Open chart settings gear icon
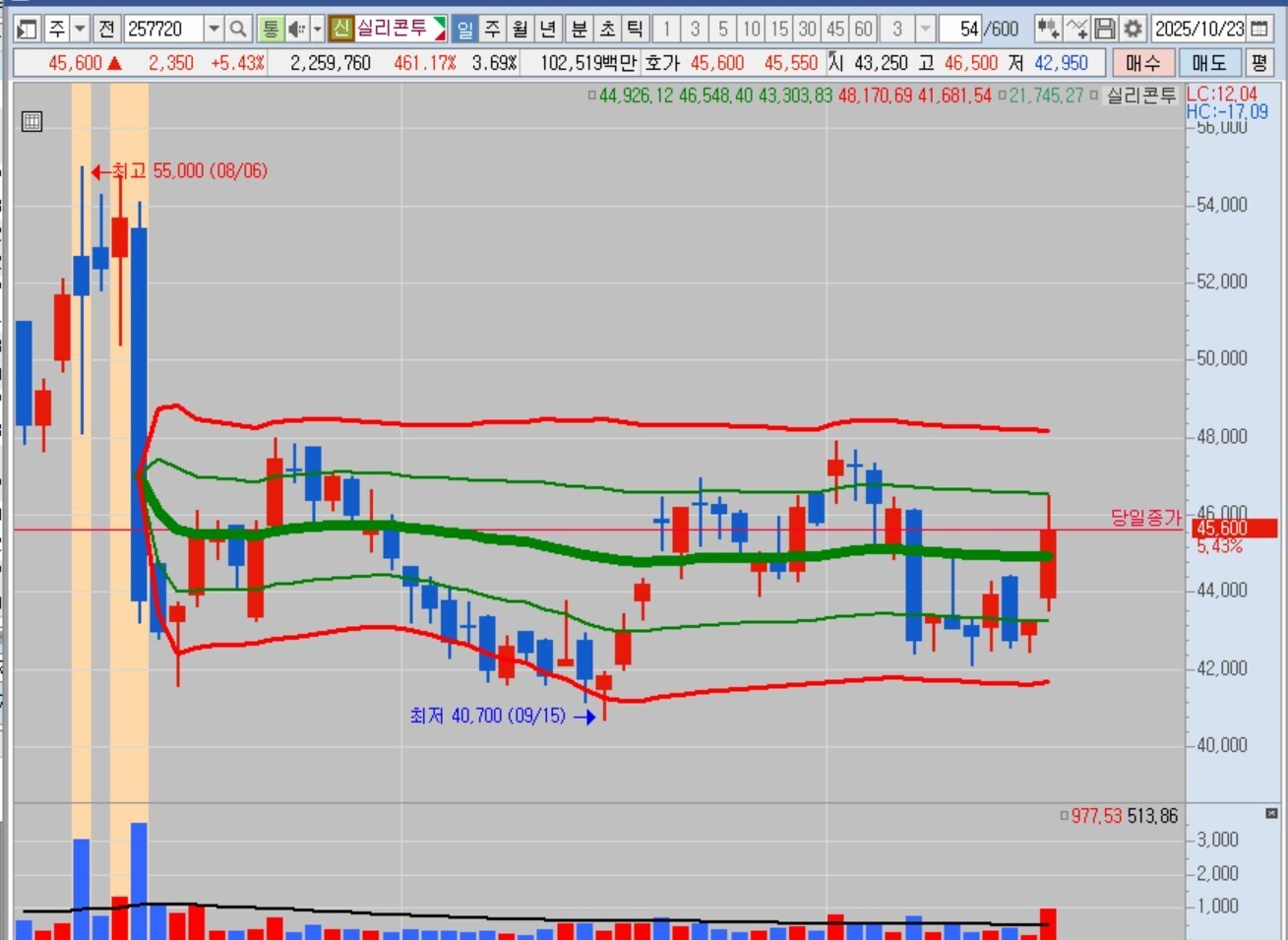Image resolution: width=1288 pixels, height=940 pixels. (1133, 29)
